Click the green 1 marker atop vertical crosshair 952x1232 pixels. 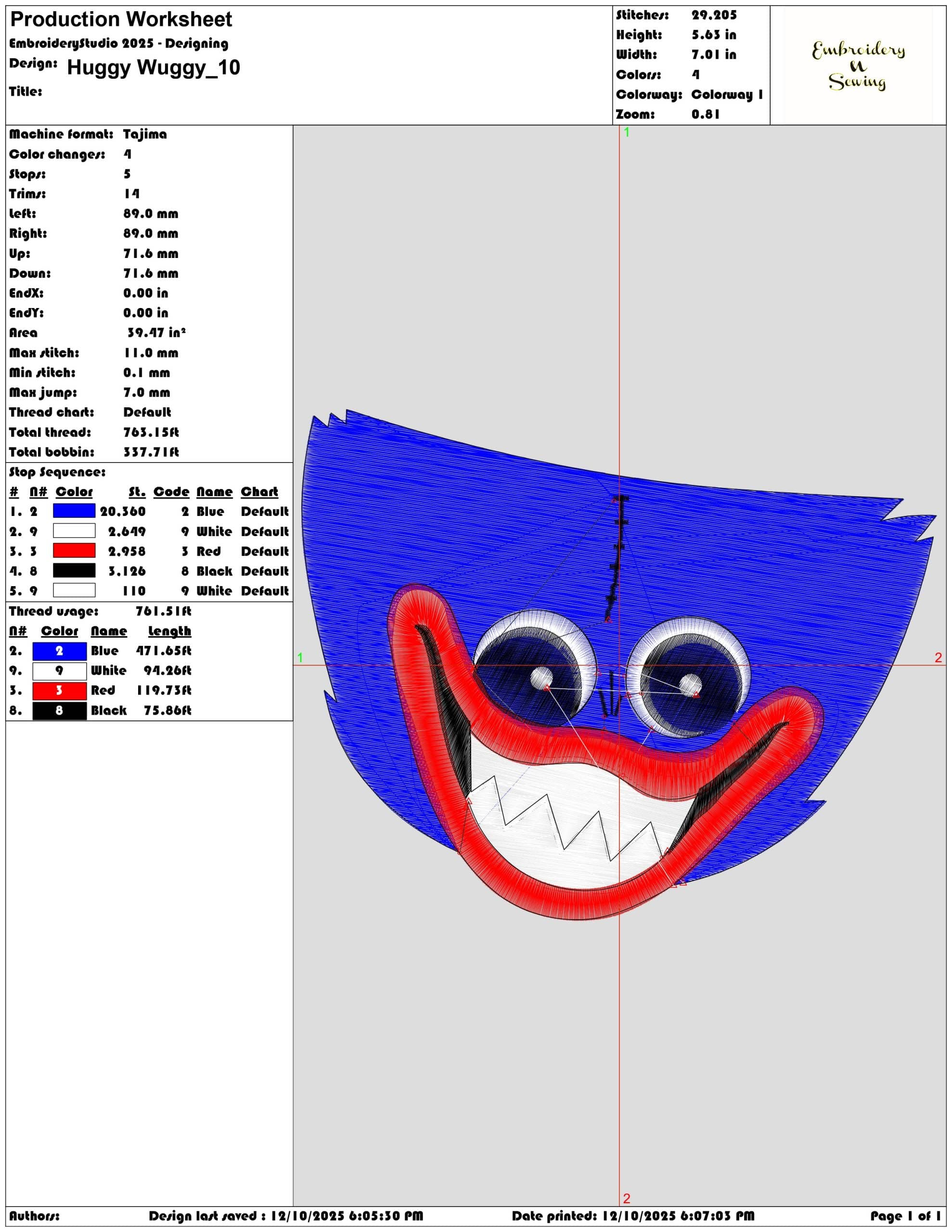[x=626, y=132]
